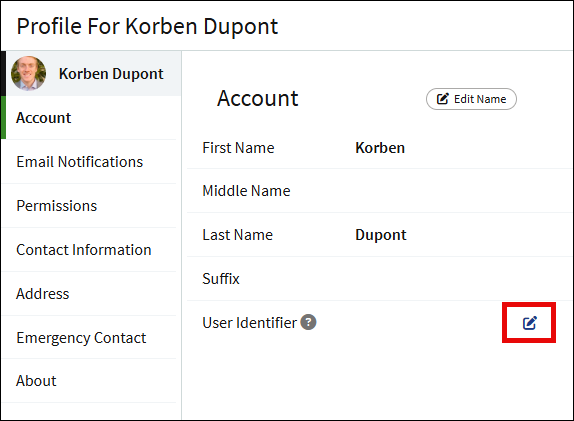Click the Edit Name button
The height and width of the screenshot is (421, 574).
(x=471, y=99)
